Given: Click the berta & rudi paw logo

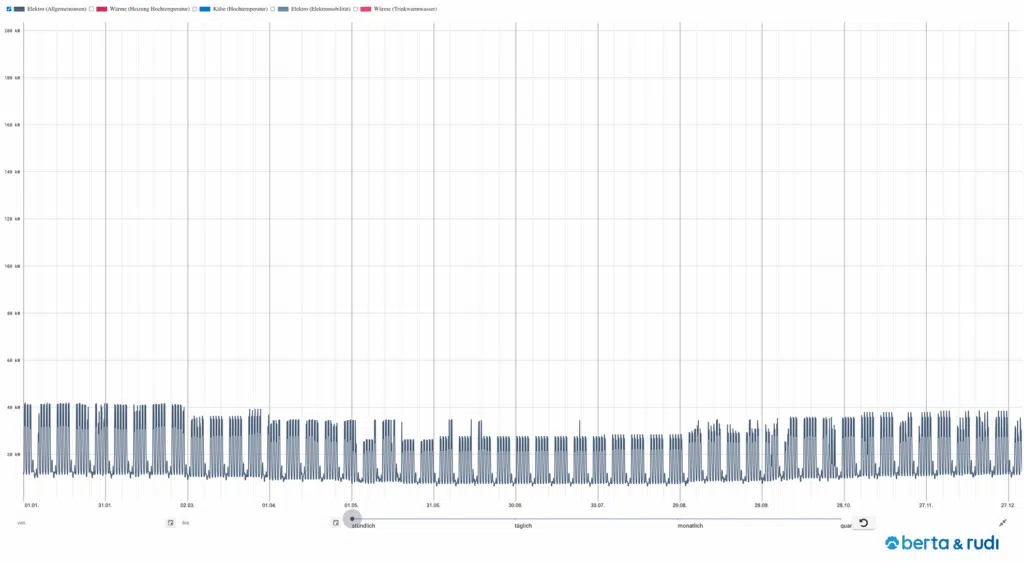Looking at the screenshot, I should tap(892, 544).
